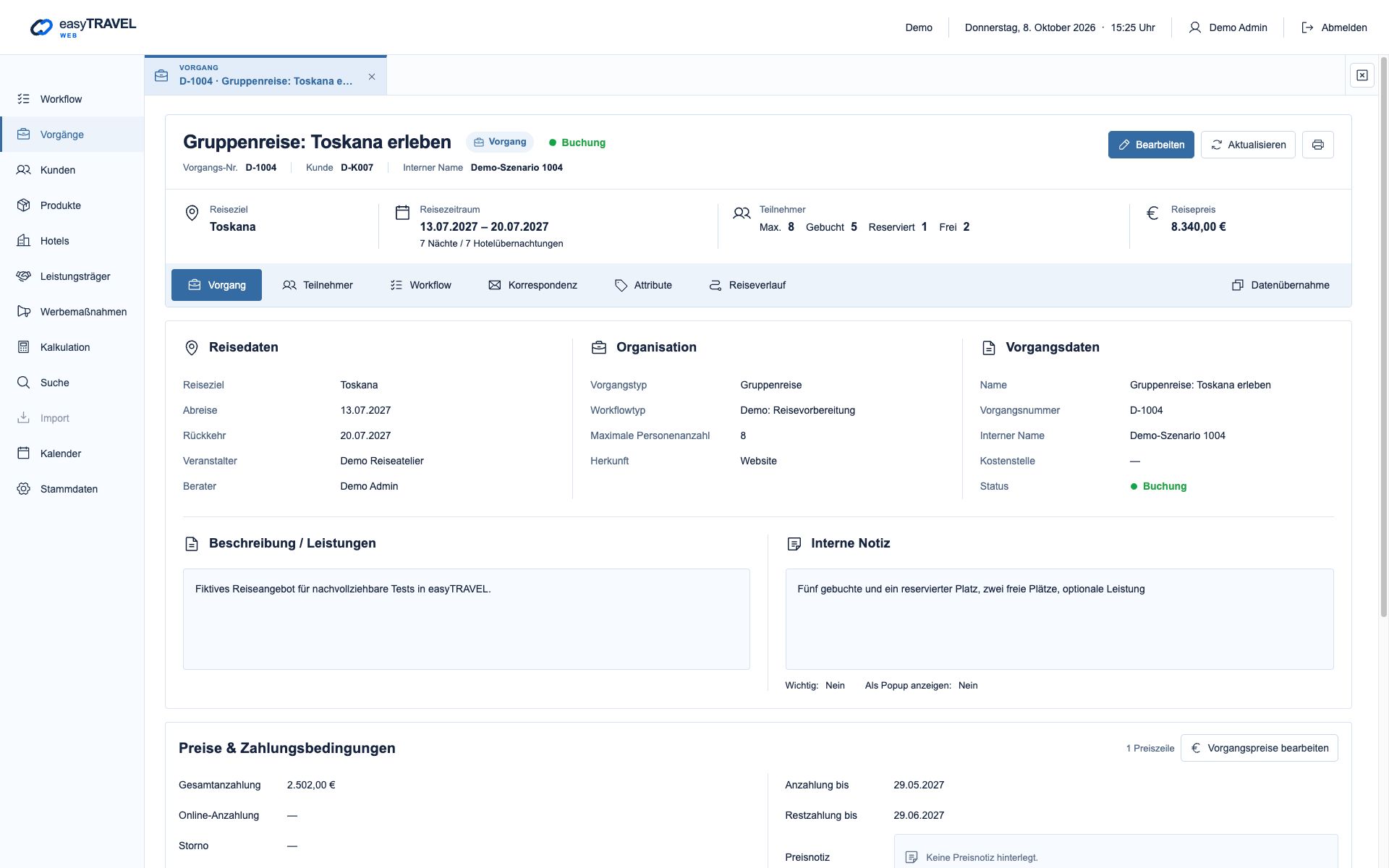Click the 1 Preiszeile label
The image size is (1389, 868).
1150,749
